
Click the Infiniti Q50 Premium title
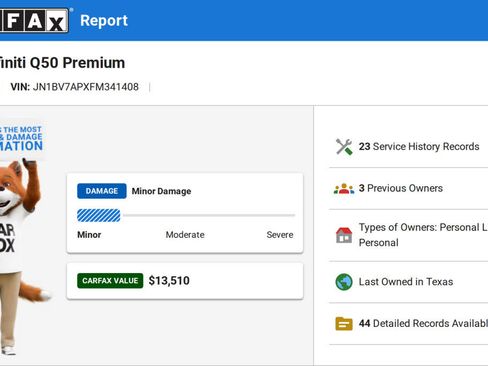[62, 63]
